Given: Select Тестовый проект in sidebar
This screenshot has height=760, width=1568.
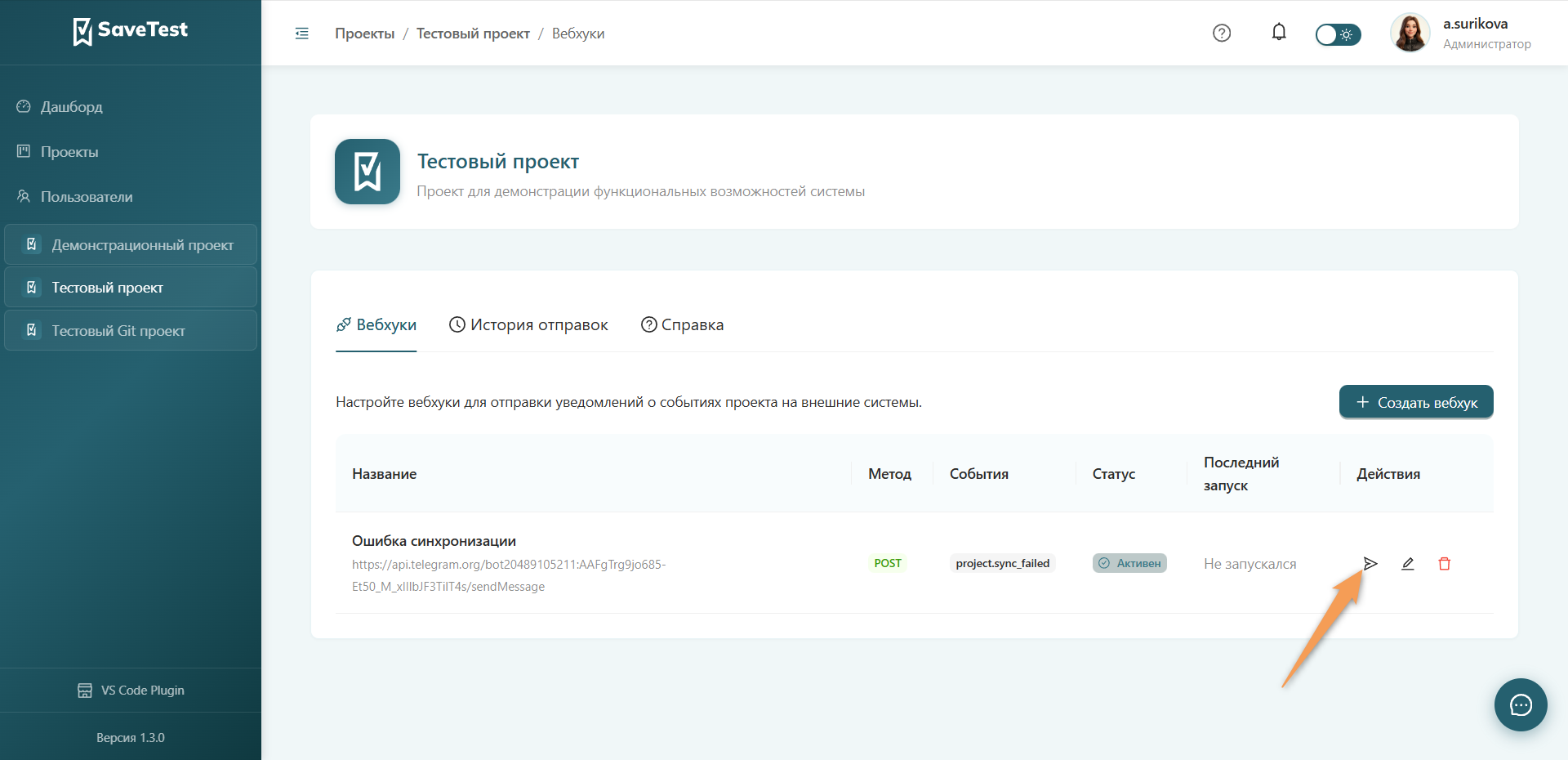Looking at the screenshot, I should 131,288.
